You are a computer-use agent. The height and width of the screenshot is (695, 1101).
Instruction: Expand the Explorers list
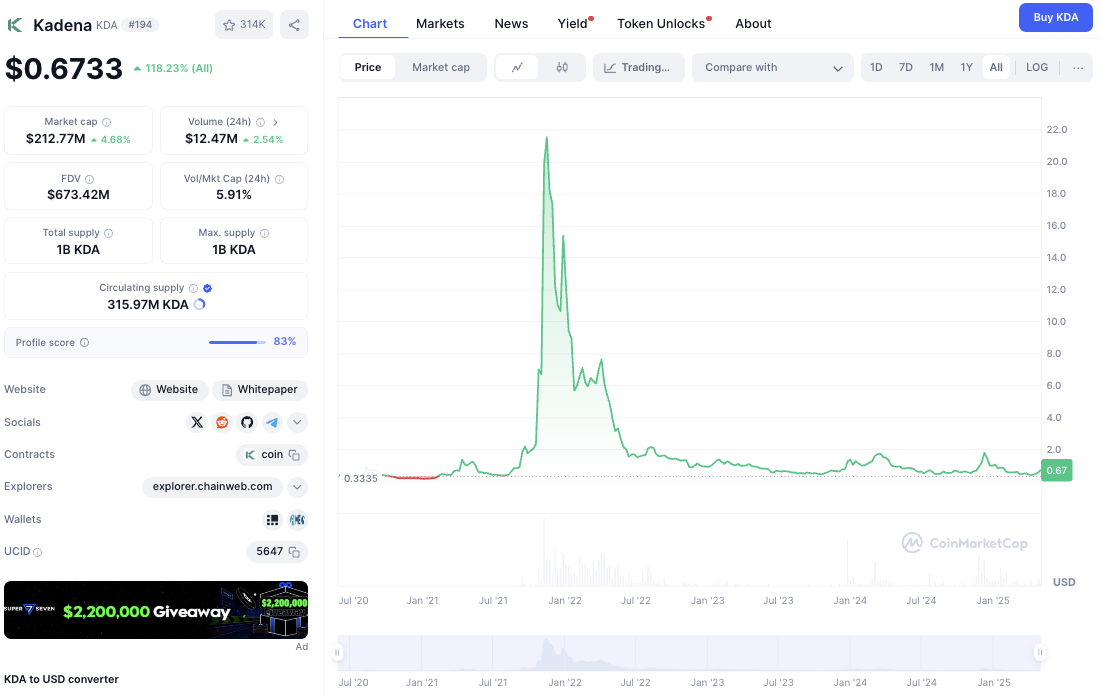click(x=297, y=486)
